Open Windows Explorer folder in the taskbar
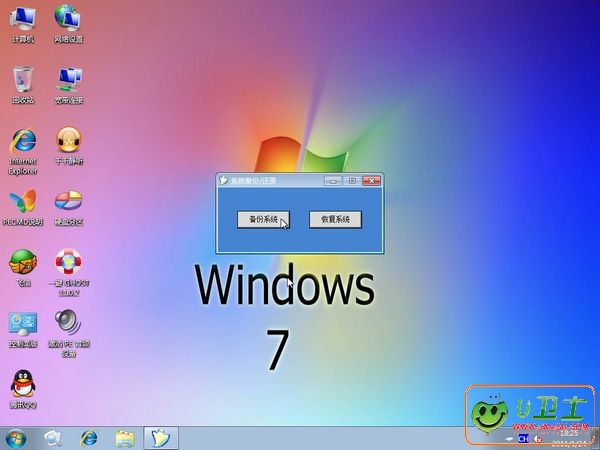The width and height of the screenshot is (600, 450). point(124,438)
